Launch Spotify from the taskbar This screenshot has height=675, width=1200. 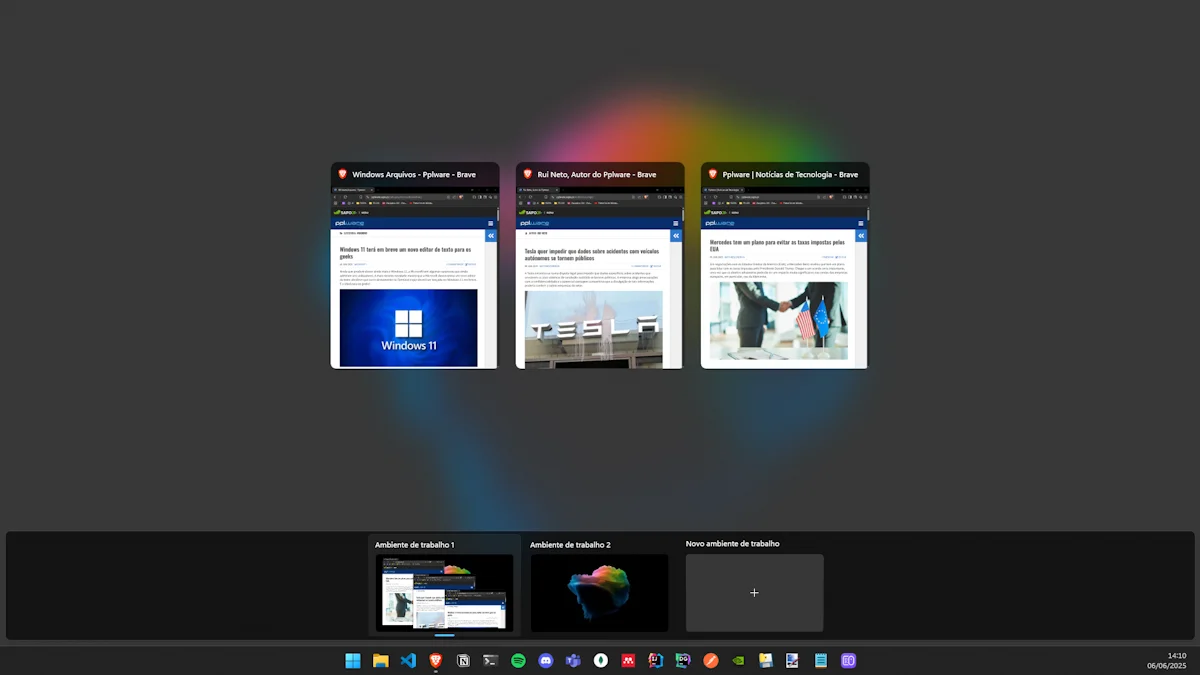click(518, 661)
